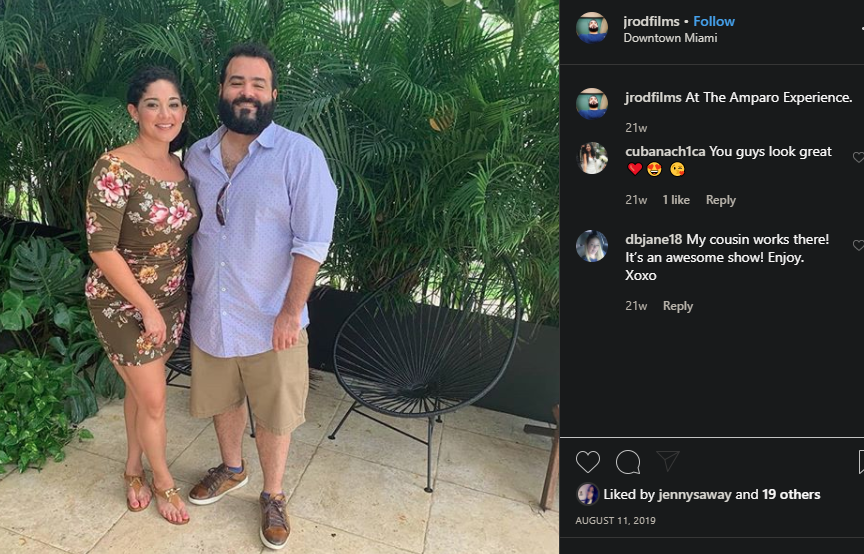This screenshot has width=864, height=554.
Task: Open the '19 others' likes list
Action: (x=791, y=494)
